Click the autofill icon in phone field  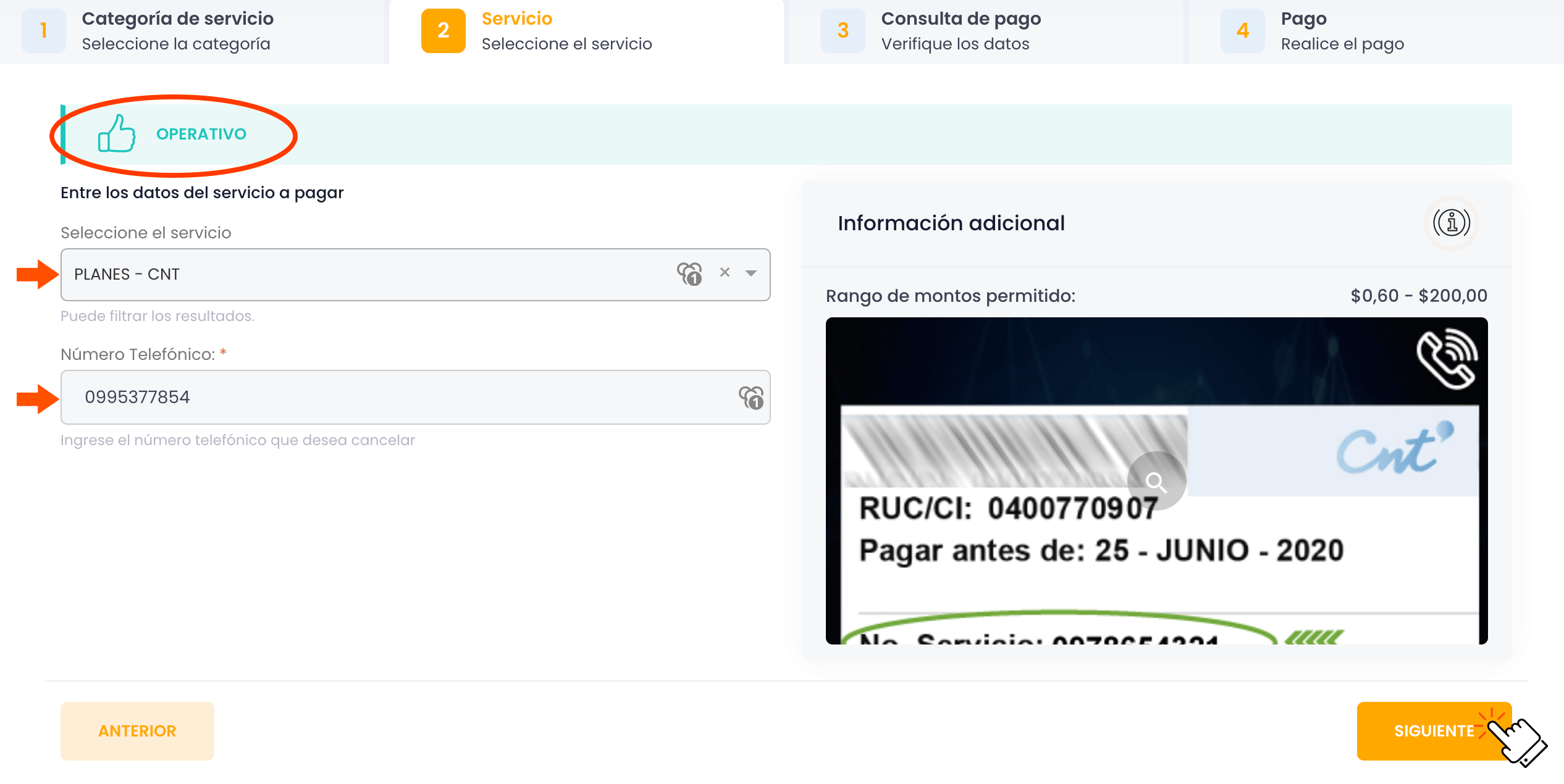(751, 398)
